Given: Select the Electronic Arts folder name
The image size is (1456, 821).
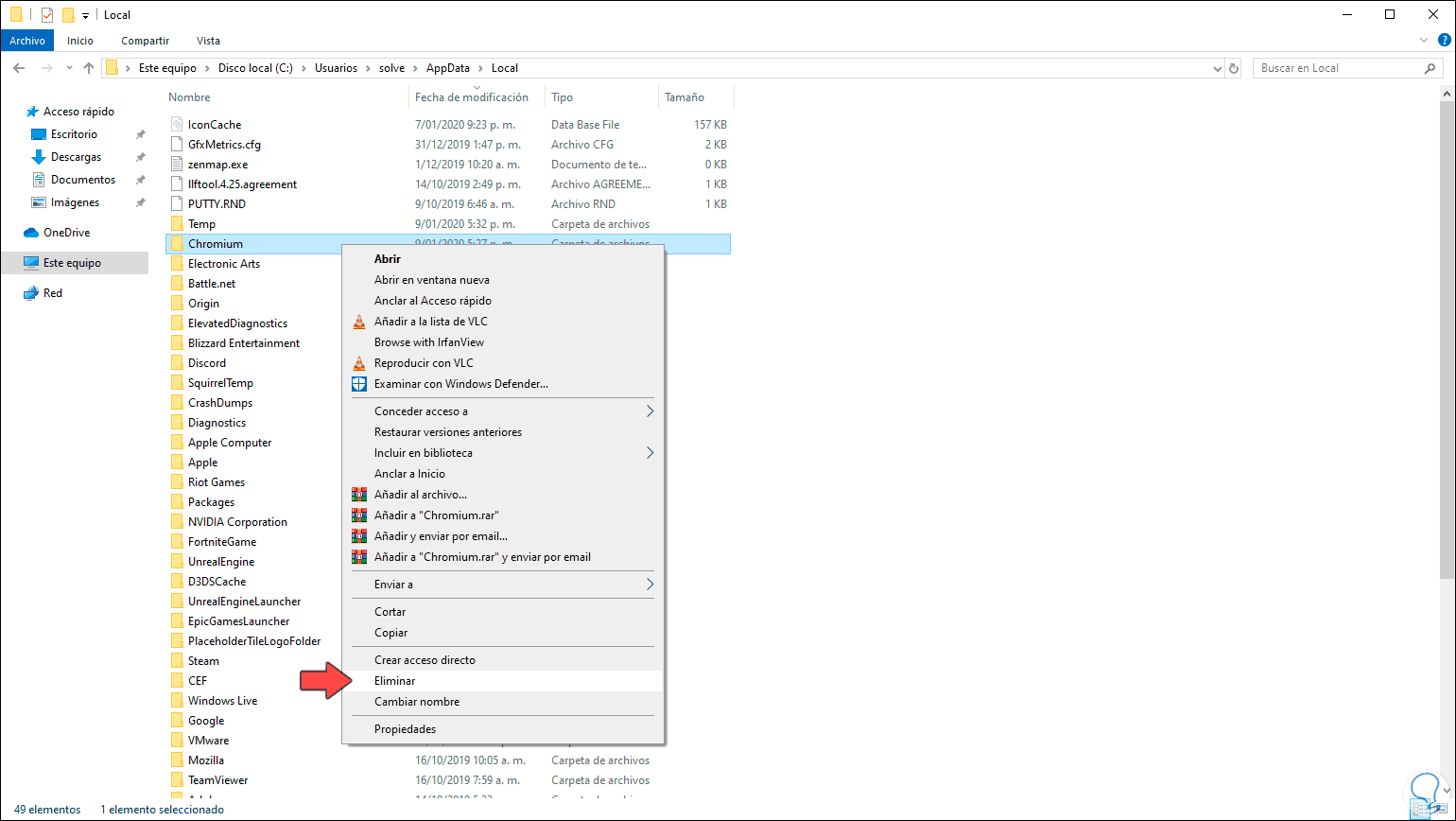Looking at the screenshot, I should tap(224, 264).
